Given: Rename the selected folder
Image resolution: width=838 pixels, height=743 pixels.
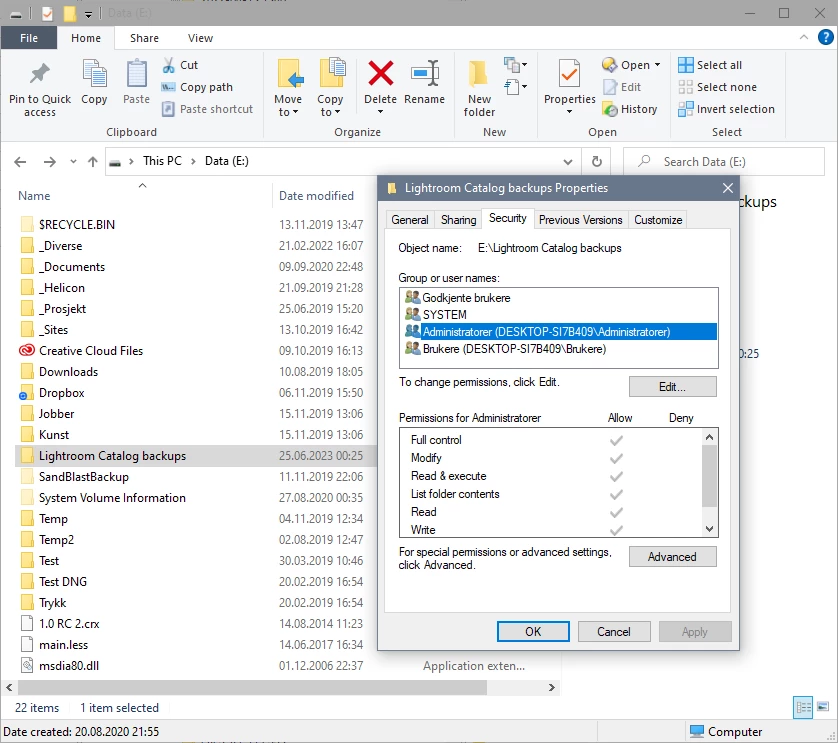Looking at the screenshot, I should coord(424,83).
